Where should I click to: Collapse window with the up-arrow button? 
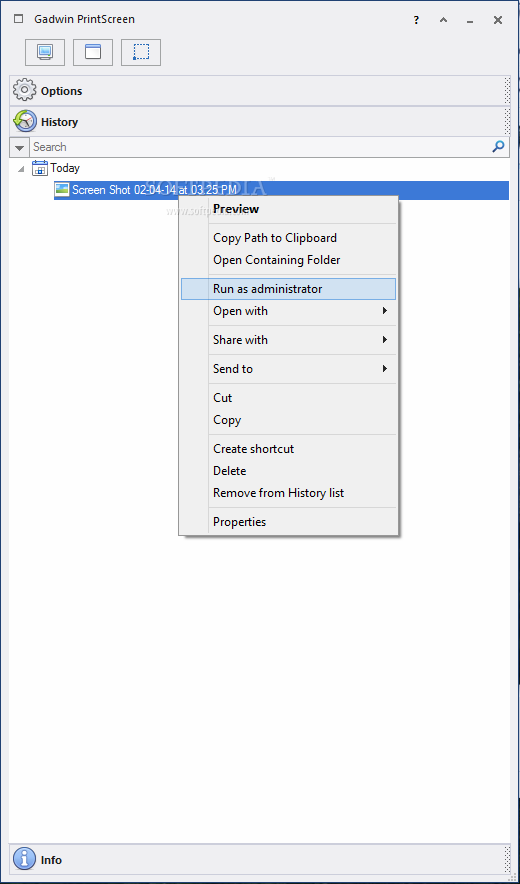click(443, 20)
